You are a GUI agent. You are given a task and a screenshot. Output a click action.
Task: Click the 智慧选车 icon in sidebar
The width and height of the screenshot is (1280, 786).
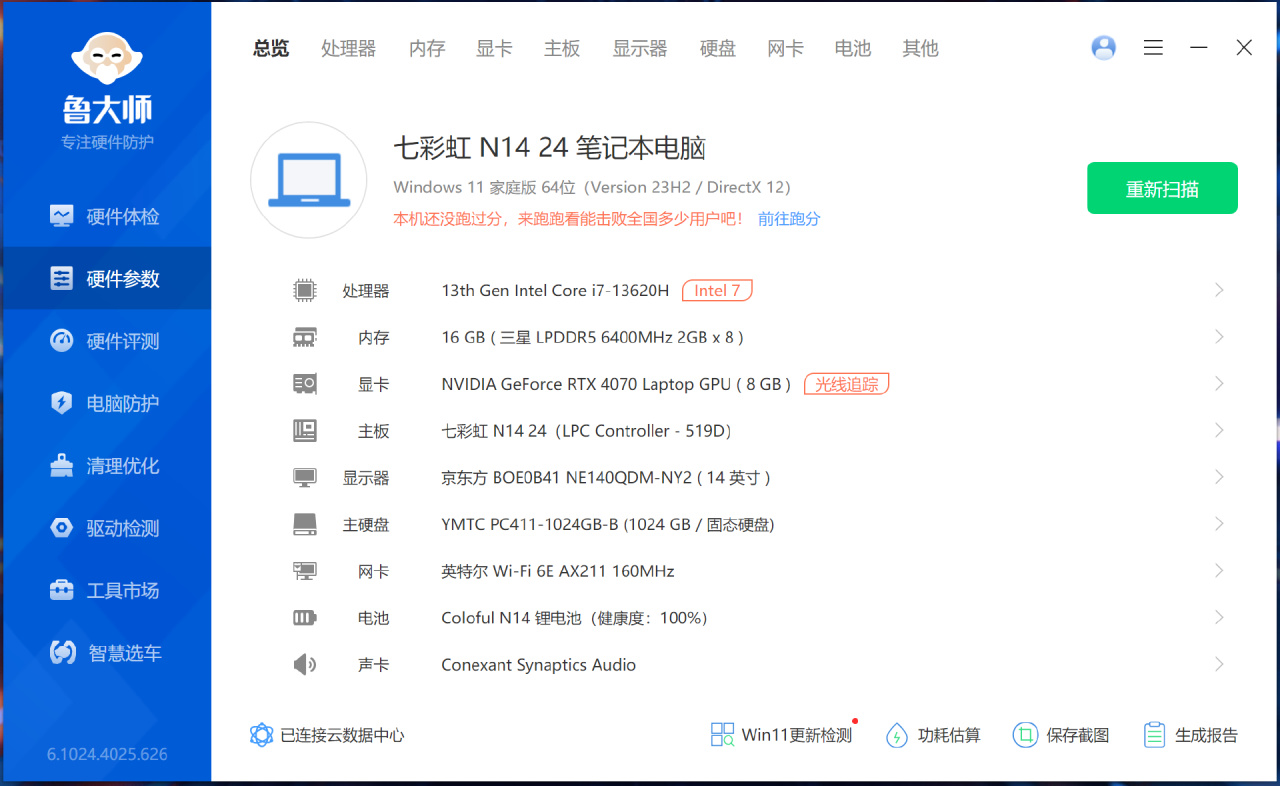tap(63, 652)
